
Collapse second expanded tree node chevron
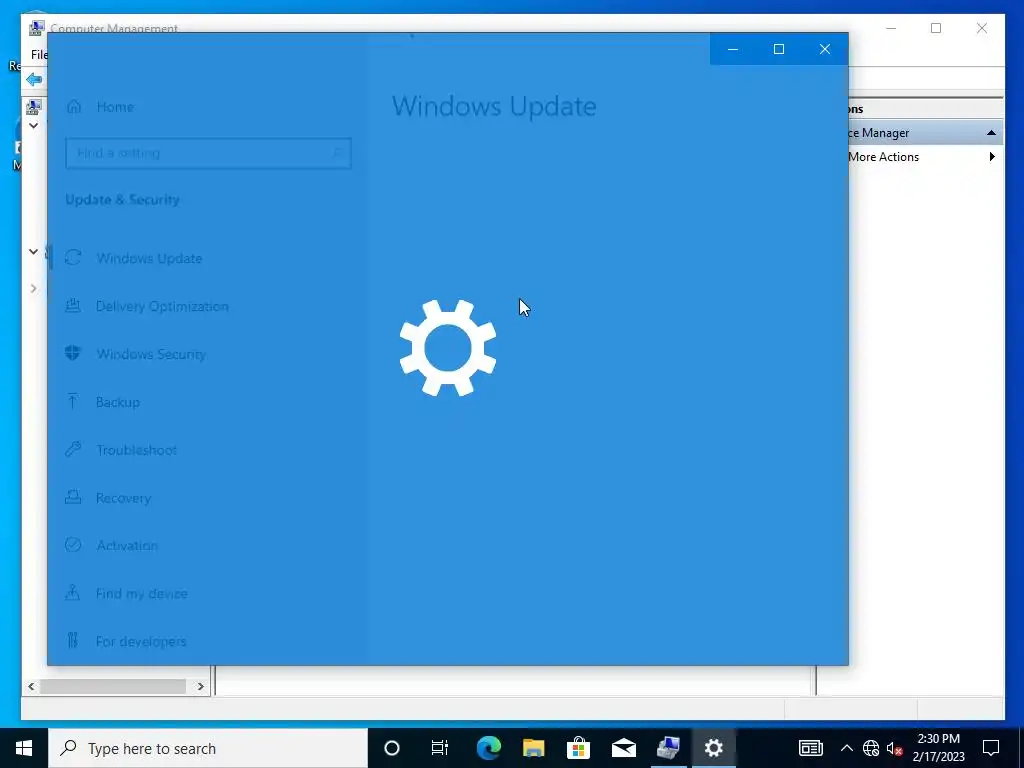pyautogui.click(x=33, y=251)
